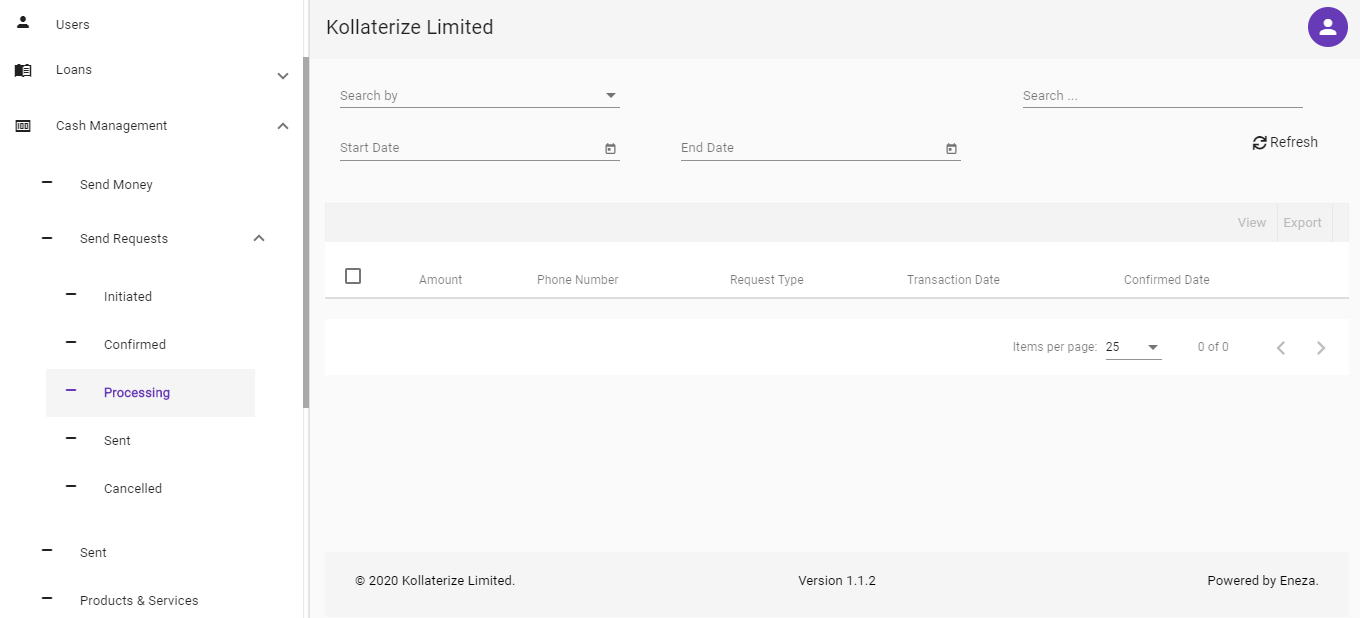Expand the Loans menu chevron

283,76
